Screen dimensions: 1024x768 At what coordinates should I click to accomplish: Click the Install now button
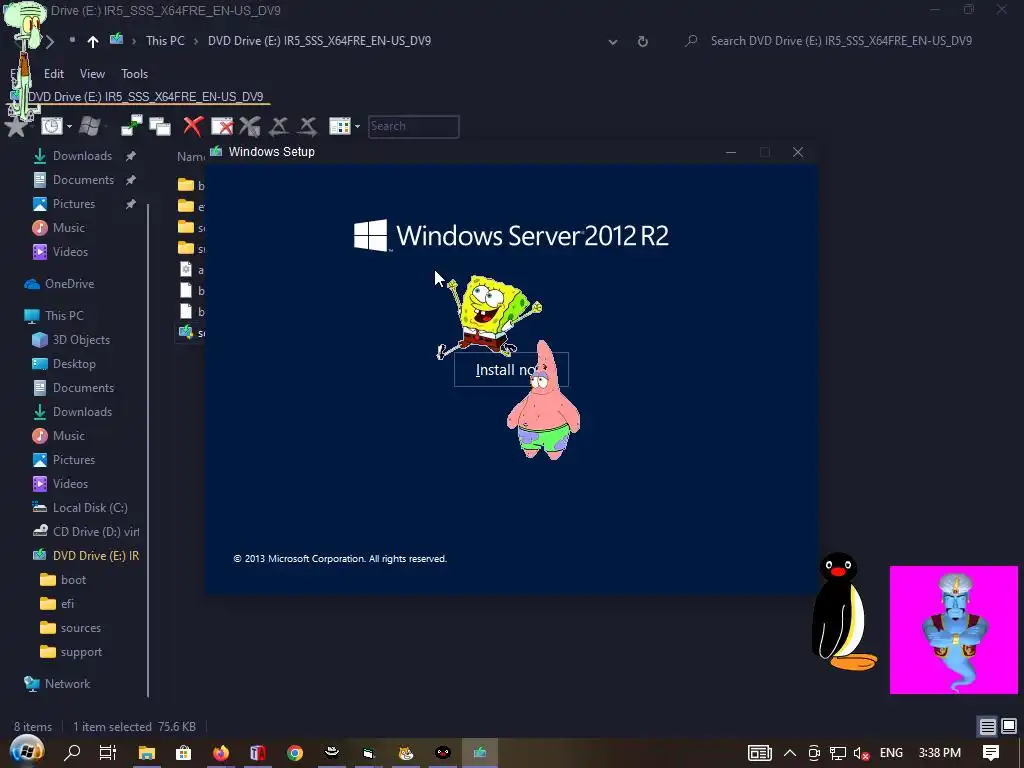(x=511, y=370)
